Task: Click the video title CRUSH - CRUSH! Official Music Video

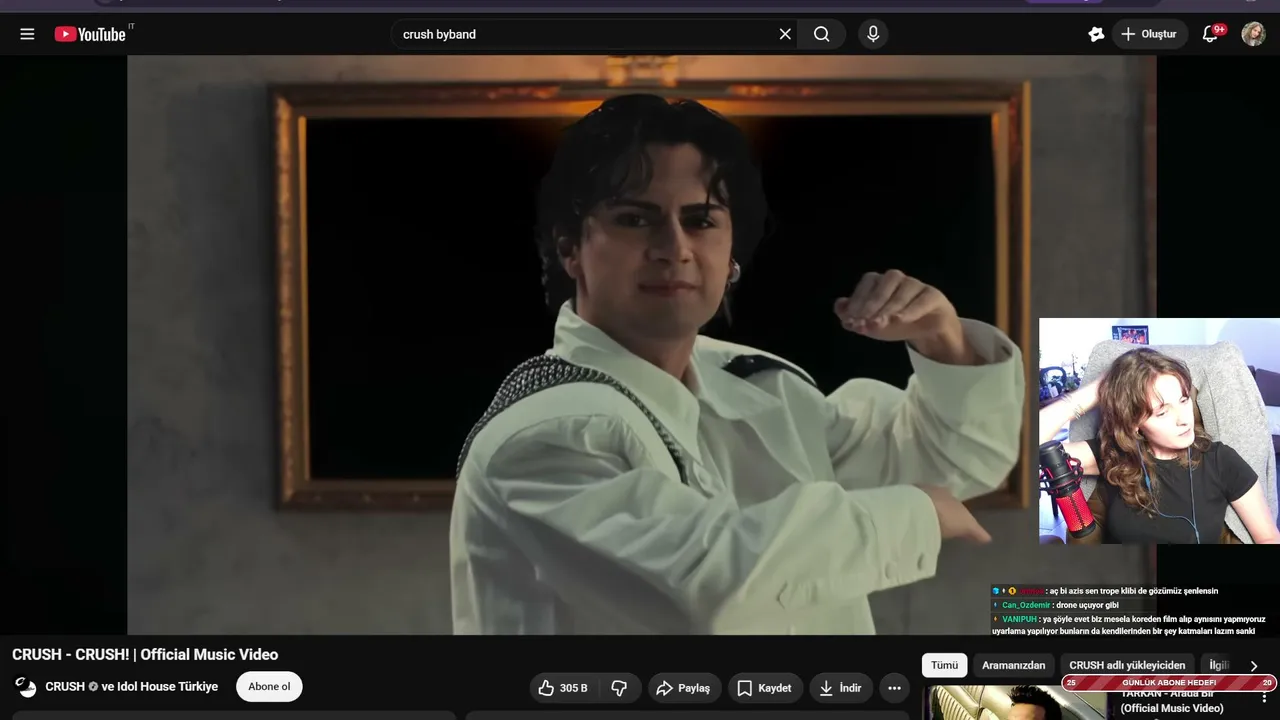Action: tap(145, 655)
